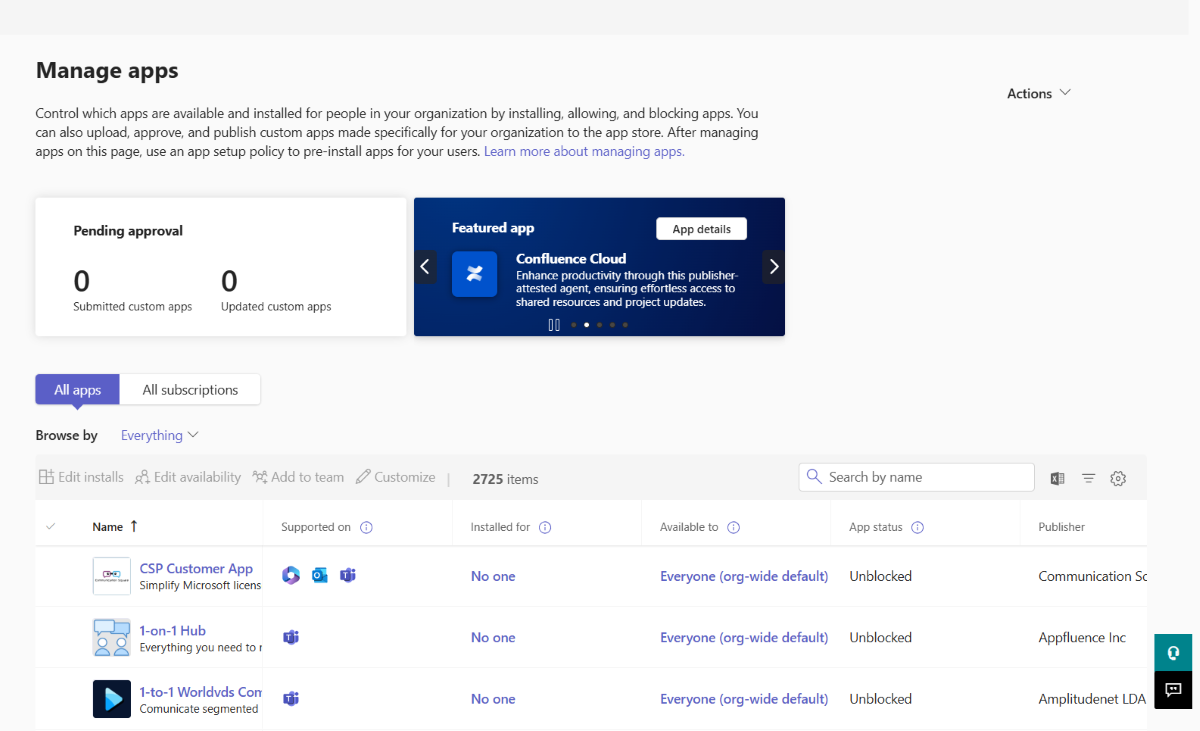
Task: Open Learn more about managing apps link
Action: tap(584, 152)
